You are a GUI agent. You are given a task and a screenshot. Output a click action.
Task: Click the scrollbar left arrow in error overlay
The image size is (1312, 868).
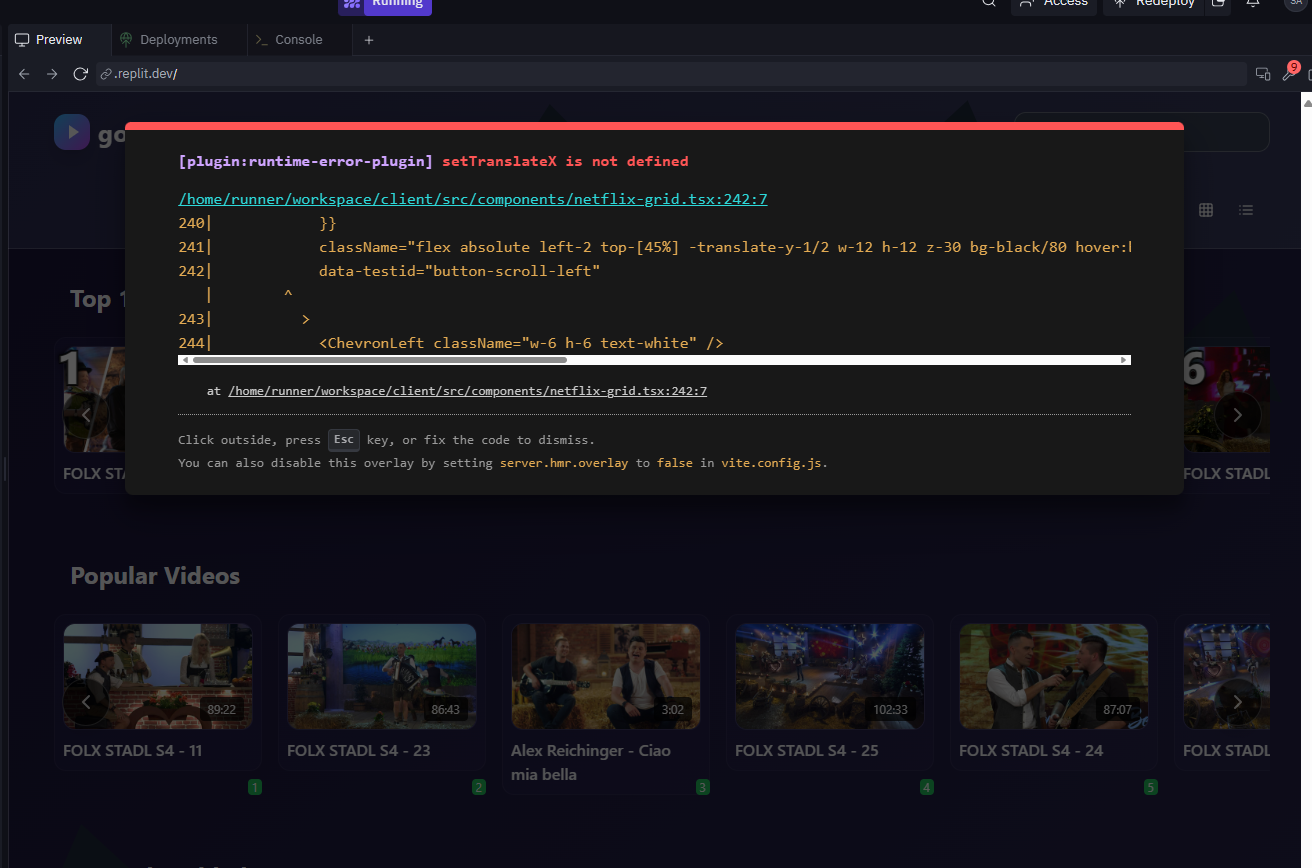coord(184,360)
